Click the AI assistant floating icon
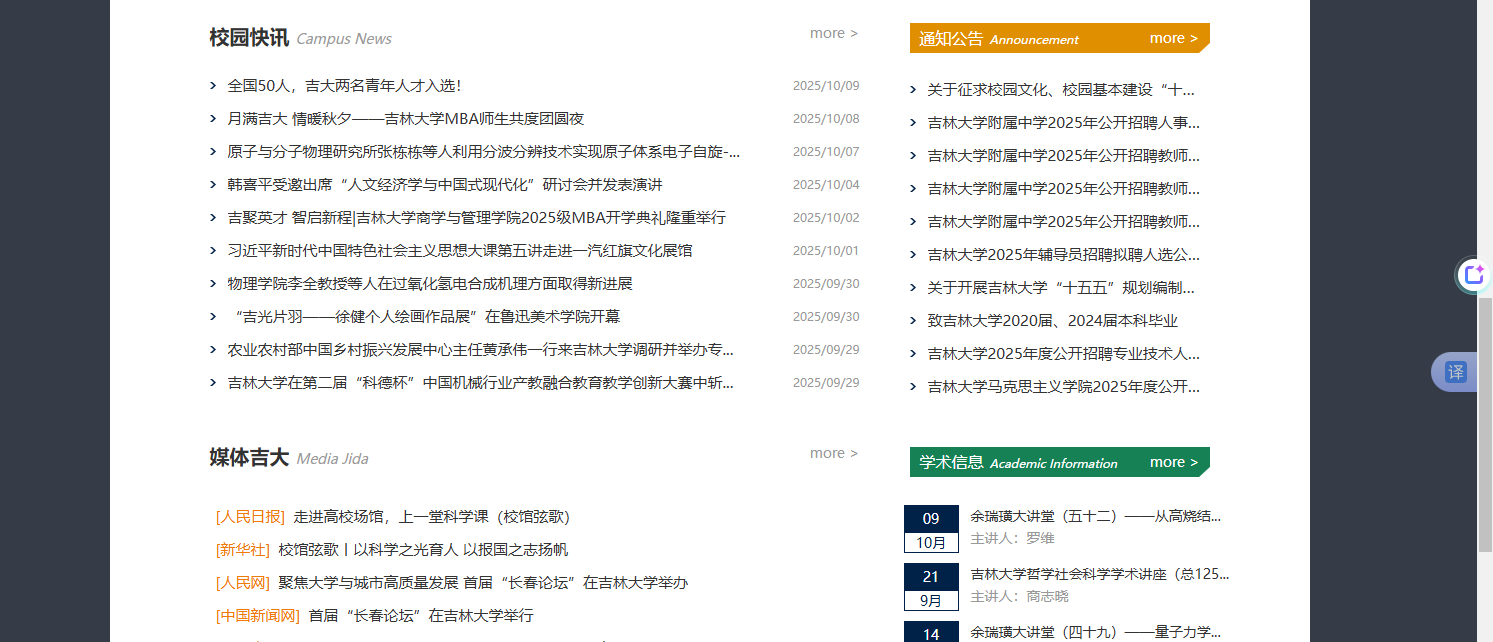Image resolution: width=1493 pixels, height=642 pixels. point(1472,275)
